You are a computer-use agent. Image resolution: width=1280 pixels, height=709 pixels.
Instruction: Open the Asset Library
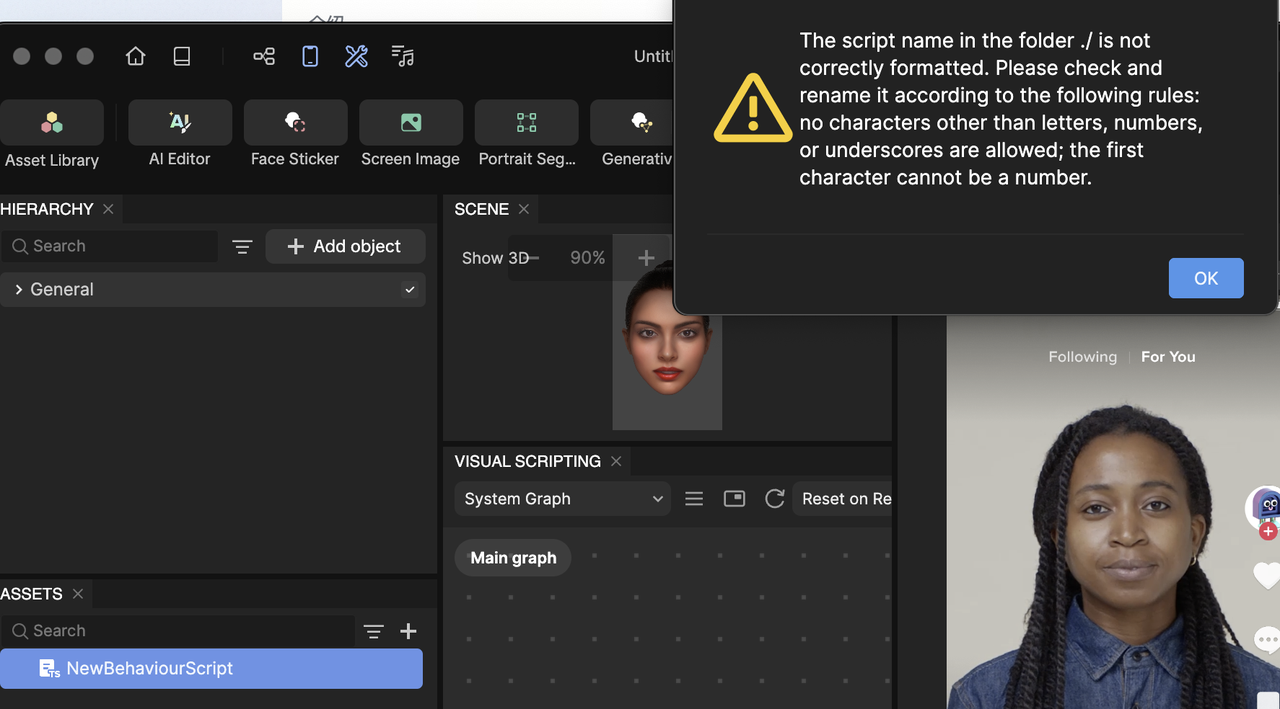click(x=52, y=135)
